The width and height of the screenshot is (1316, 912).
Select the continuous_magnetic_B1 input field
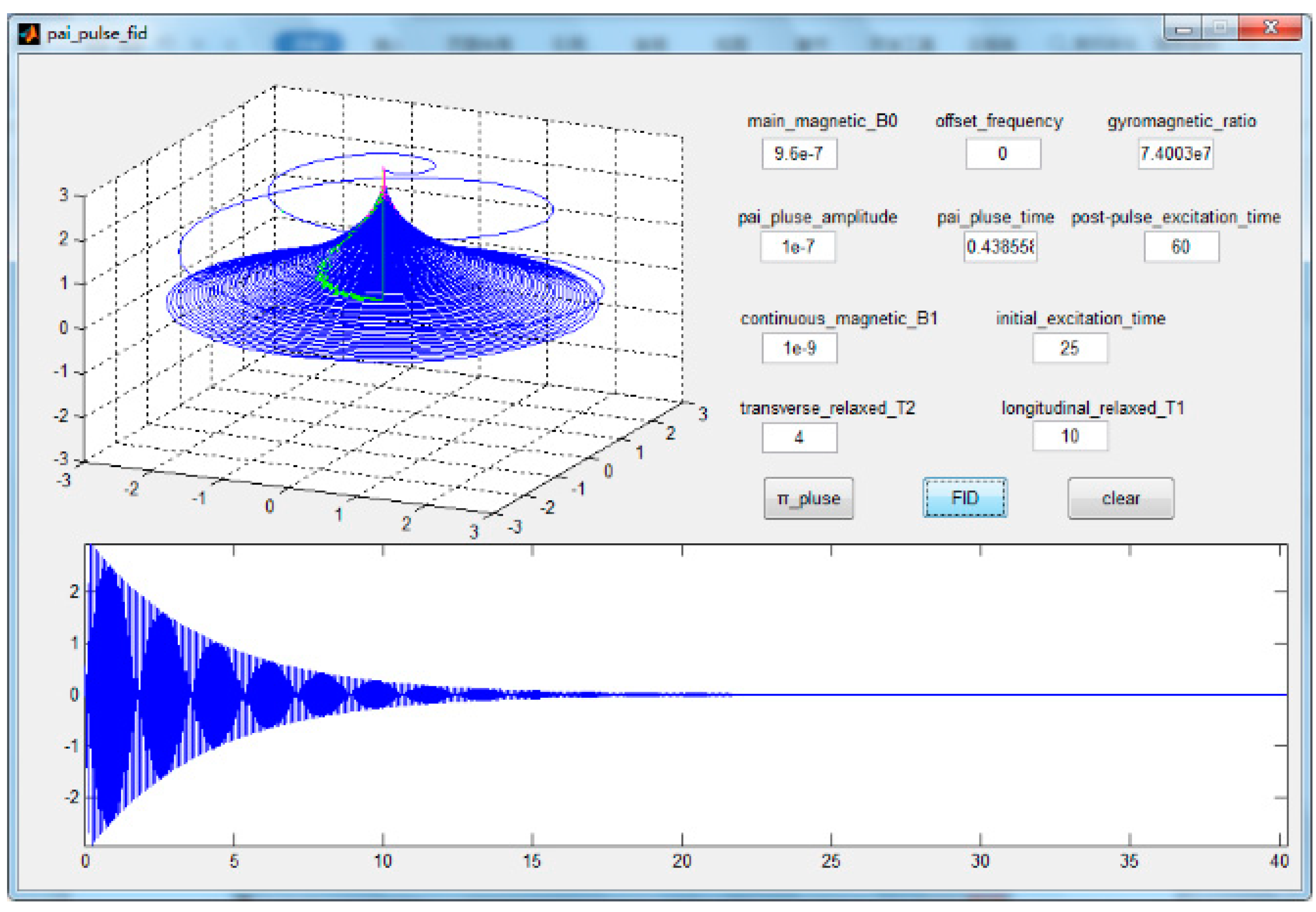tap(799, 348)
